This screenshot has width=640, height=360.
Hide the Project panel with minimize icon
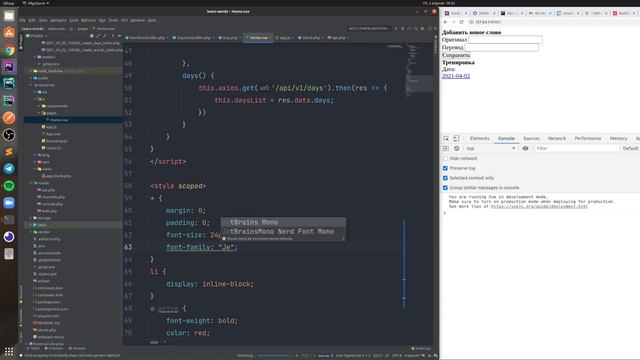tap(119, 36)
